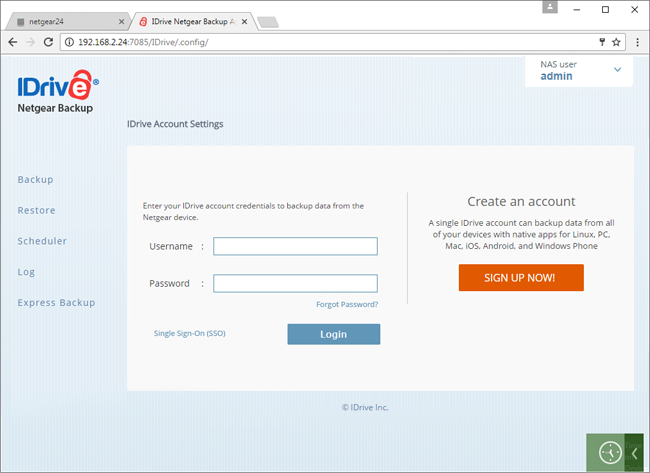Open the Chrome three-dot menu
This screenshot has width=650, height=473.
pyautogui.click(x=638, y=42)
